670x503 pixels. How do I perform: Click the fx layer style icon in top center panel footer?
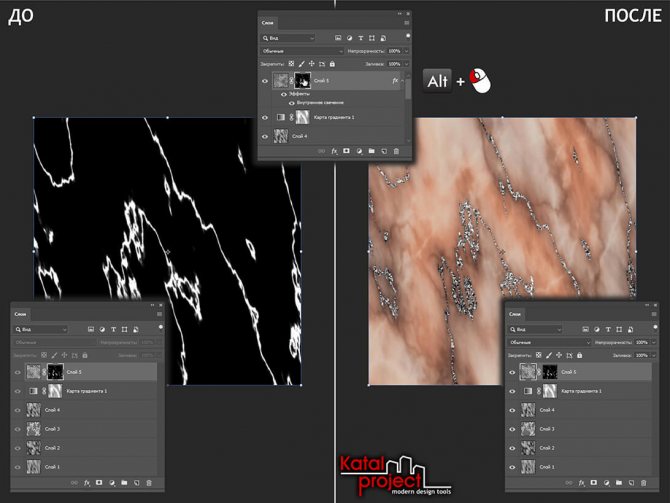[333, 152]
